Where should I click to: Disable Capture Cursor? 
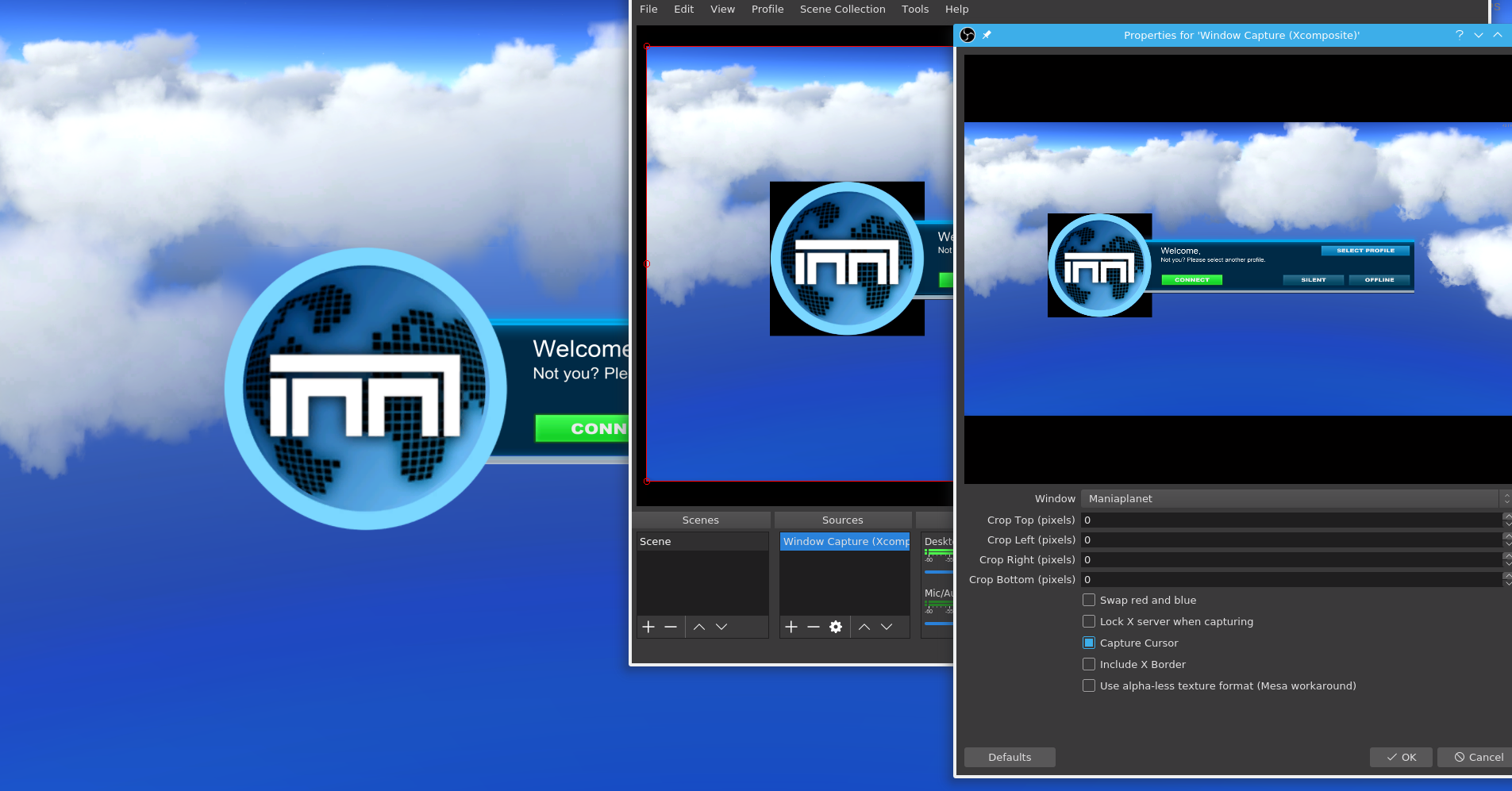1089,643
